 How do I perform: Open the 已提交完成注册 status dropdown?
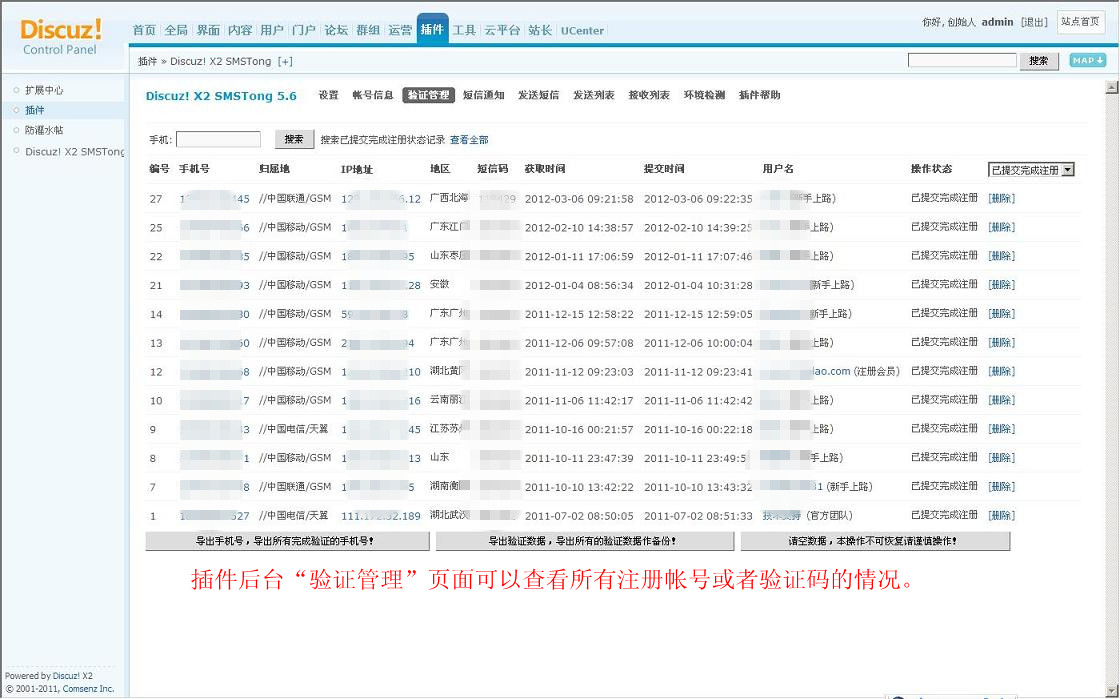[x=1031, y=170]
